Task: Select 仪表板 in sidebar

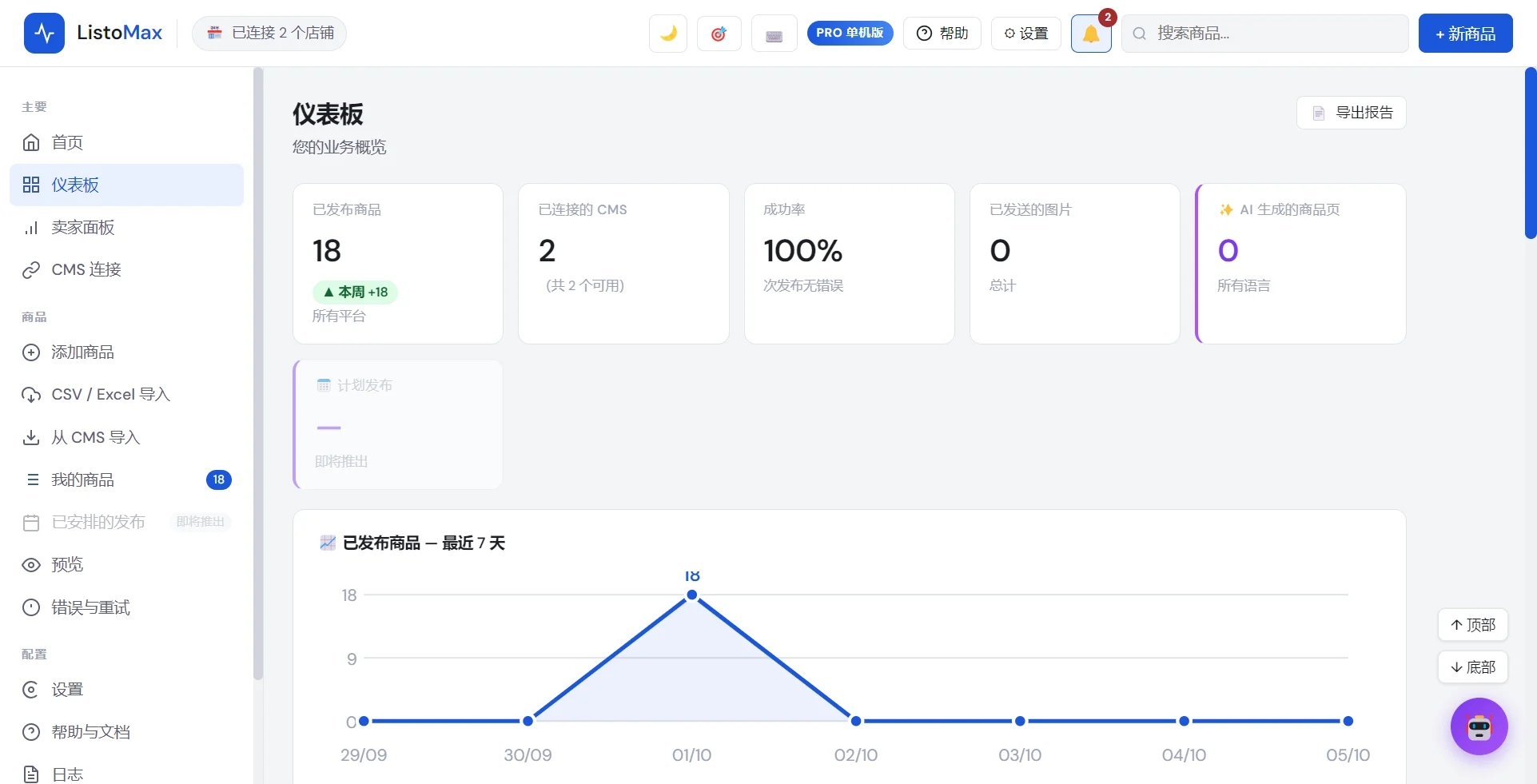Action: [x=126, y=185]
